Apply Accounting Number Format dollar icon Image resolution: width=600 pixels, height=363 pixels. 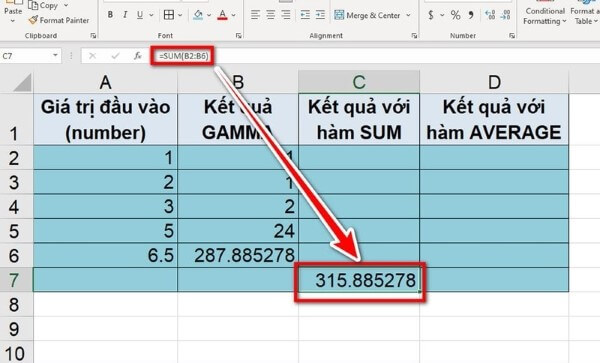431,15
